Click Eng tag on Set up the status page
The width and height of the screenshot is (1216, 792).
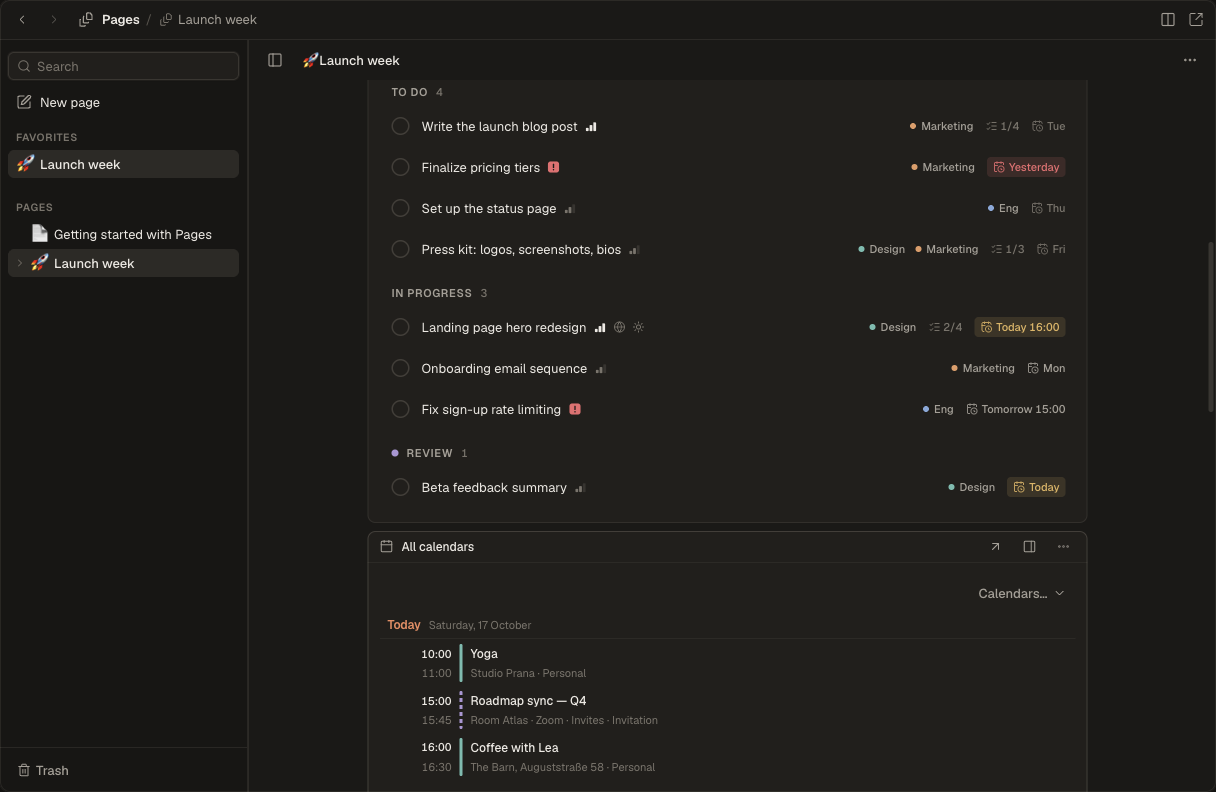[1002, 208]
